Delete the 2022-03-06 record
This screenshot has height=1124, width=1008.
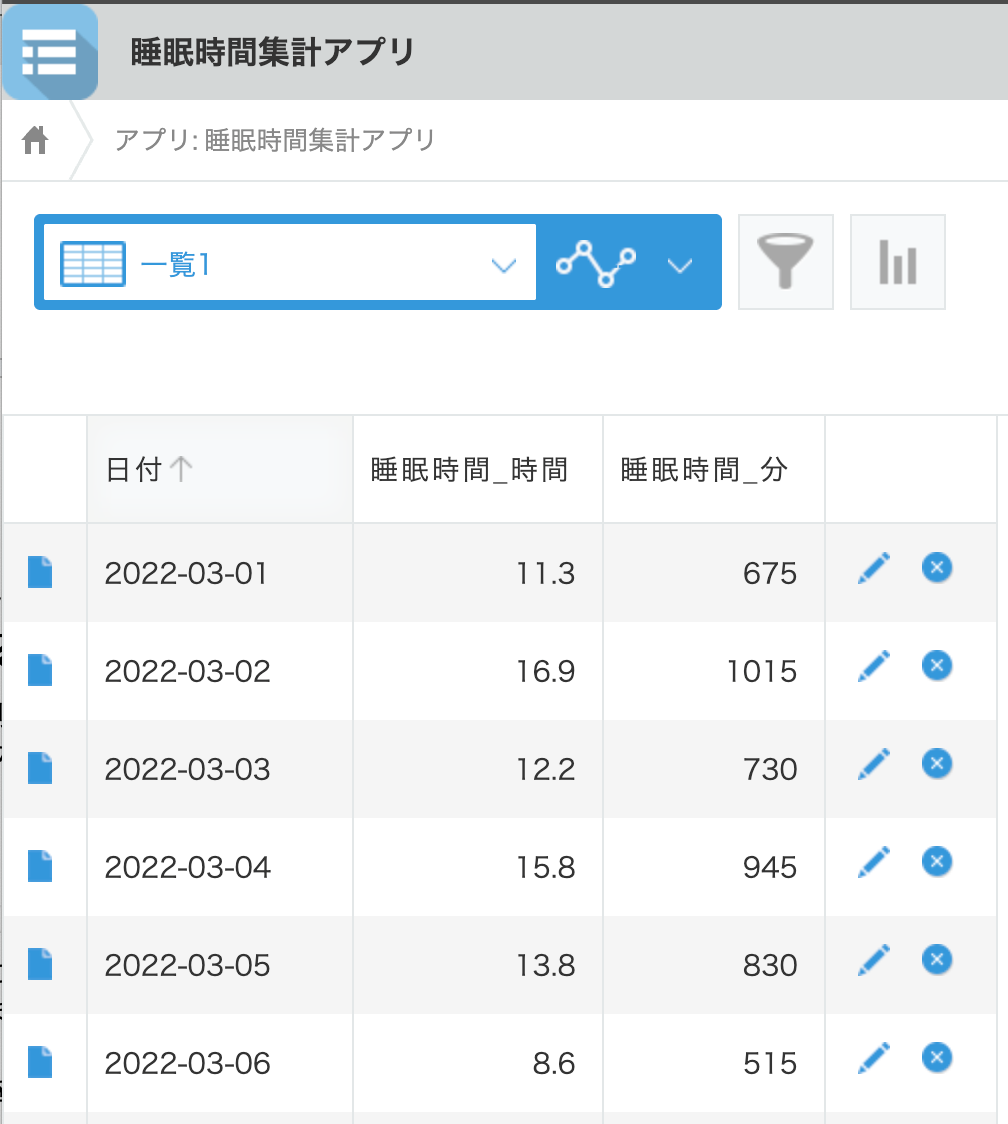(x=936, y=1058)
